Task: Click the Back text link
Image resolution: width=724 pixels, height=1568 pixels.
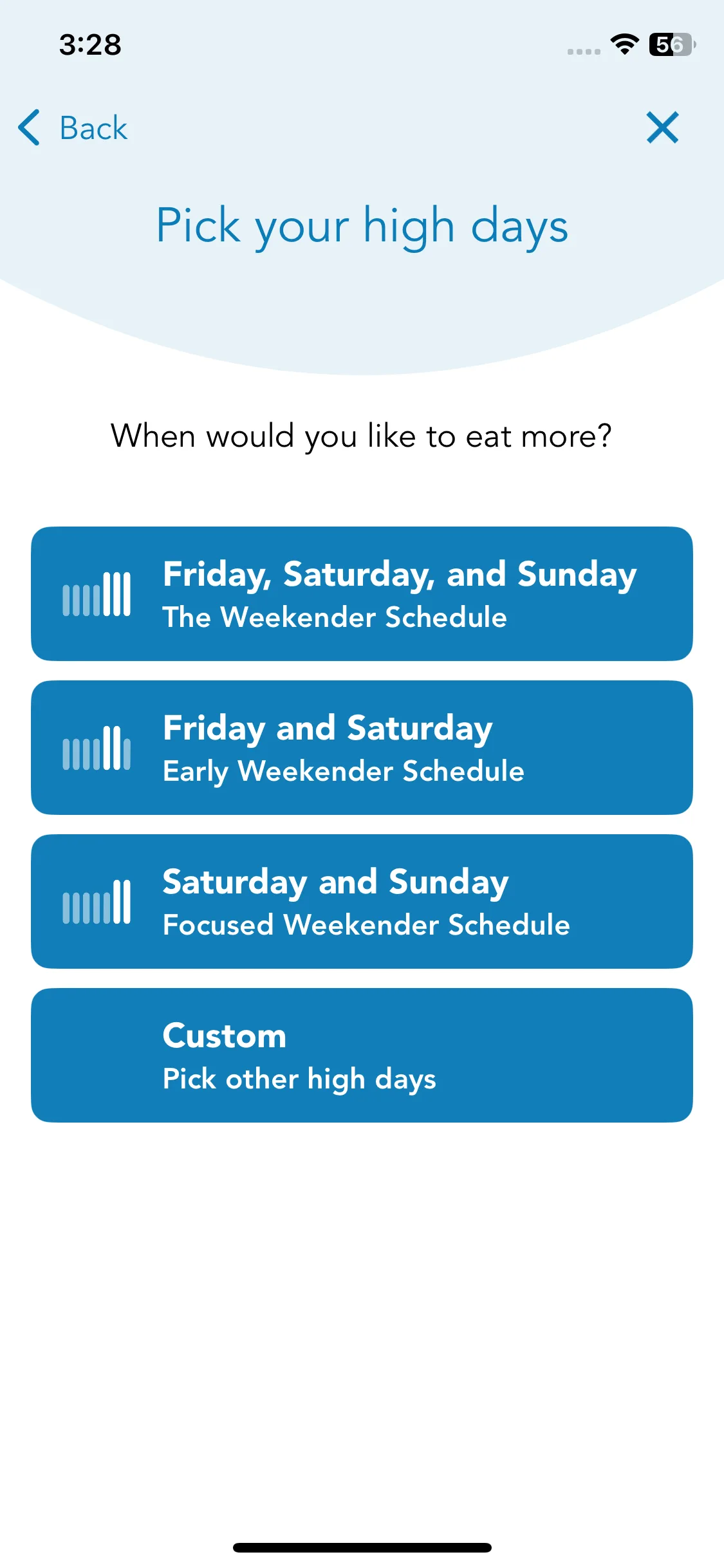Action: pos(93,128)
